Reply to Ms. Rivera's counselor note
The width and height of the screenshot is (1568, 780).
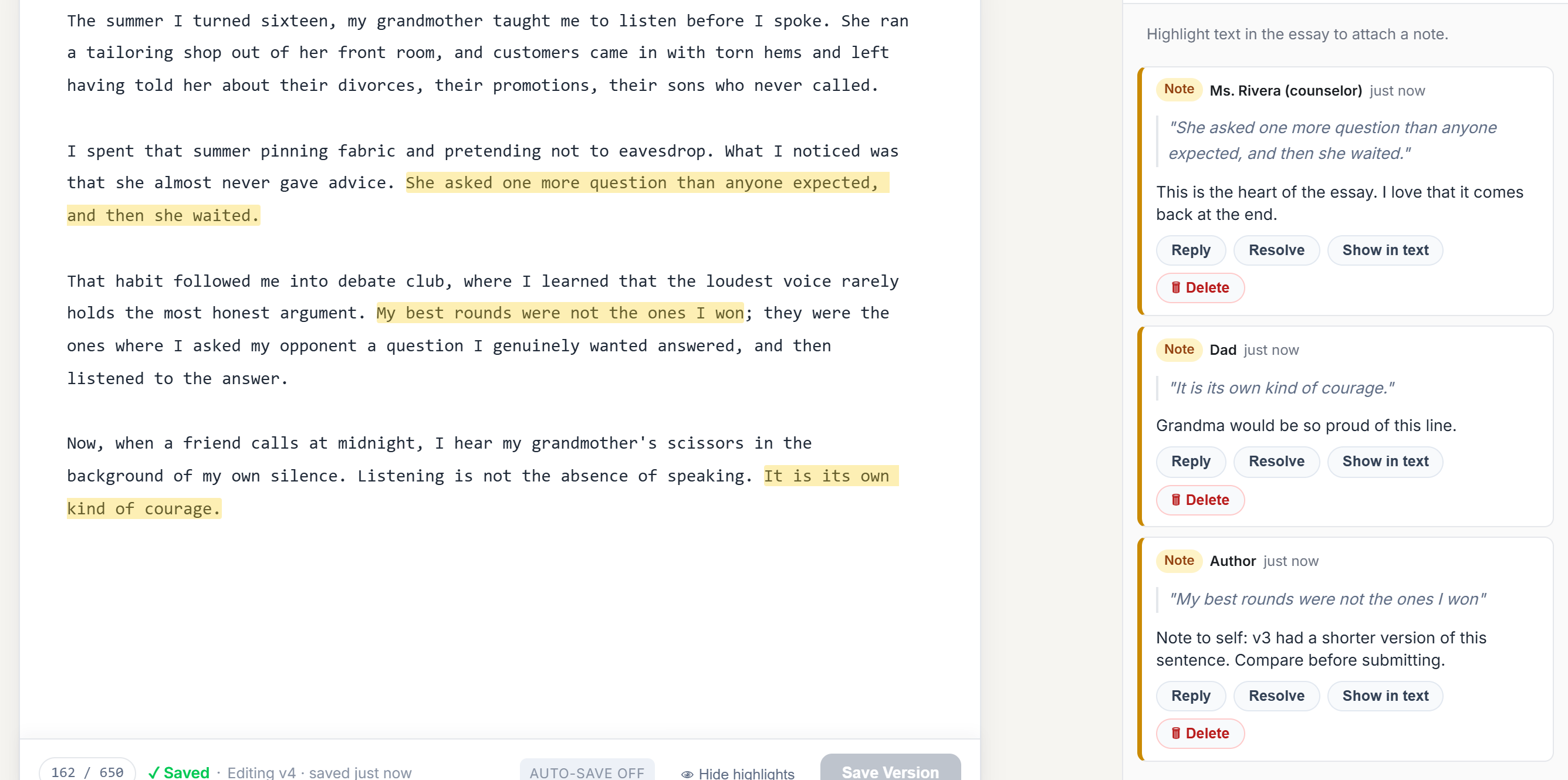(1191, 250)
